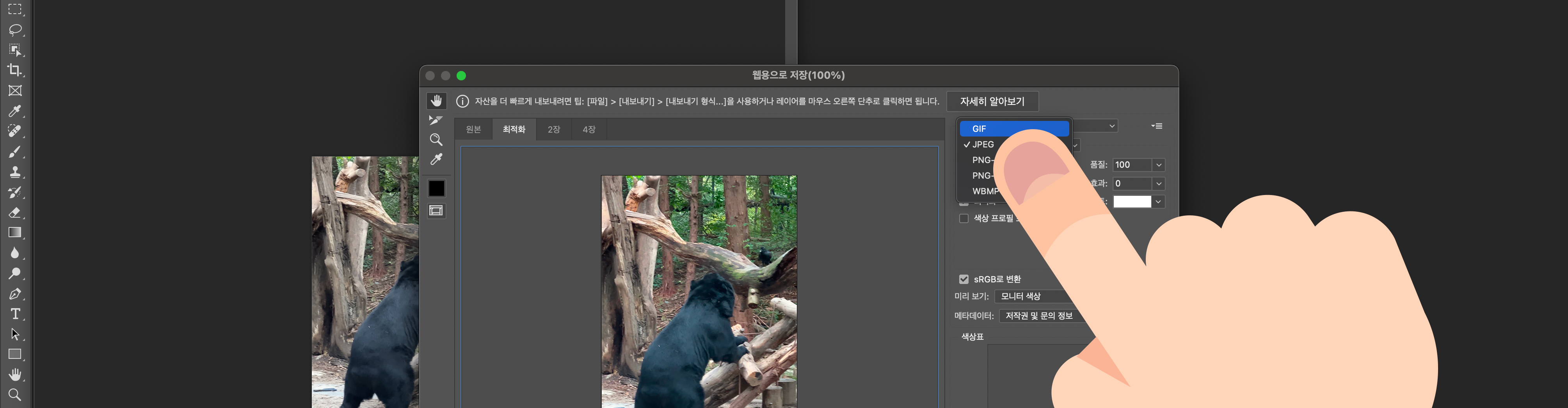Click the info icon beside the export tip
1568x408 pixels.
(462, 101)
